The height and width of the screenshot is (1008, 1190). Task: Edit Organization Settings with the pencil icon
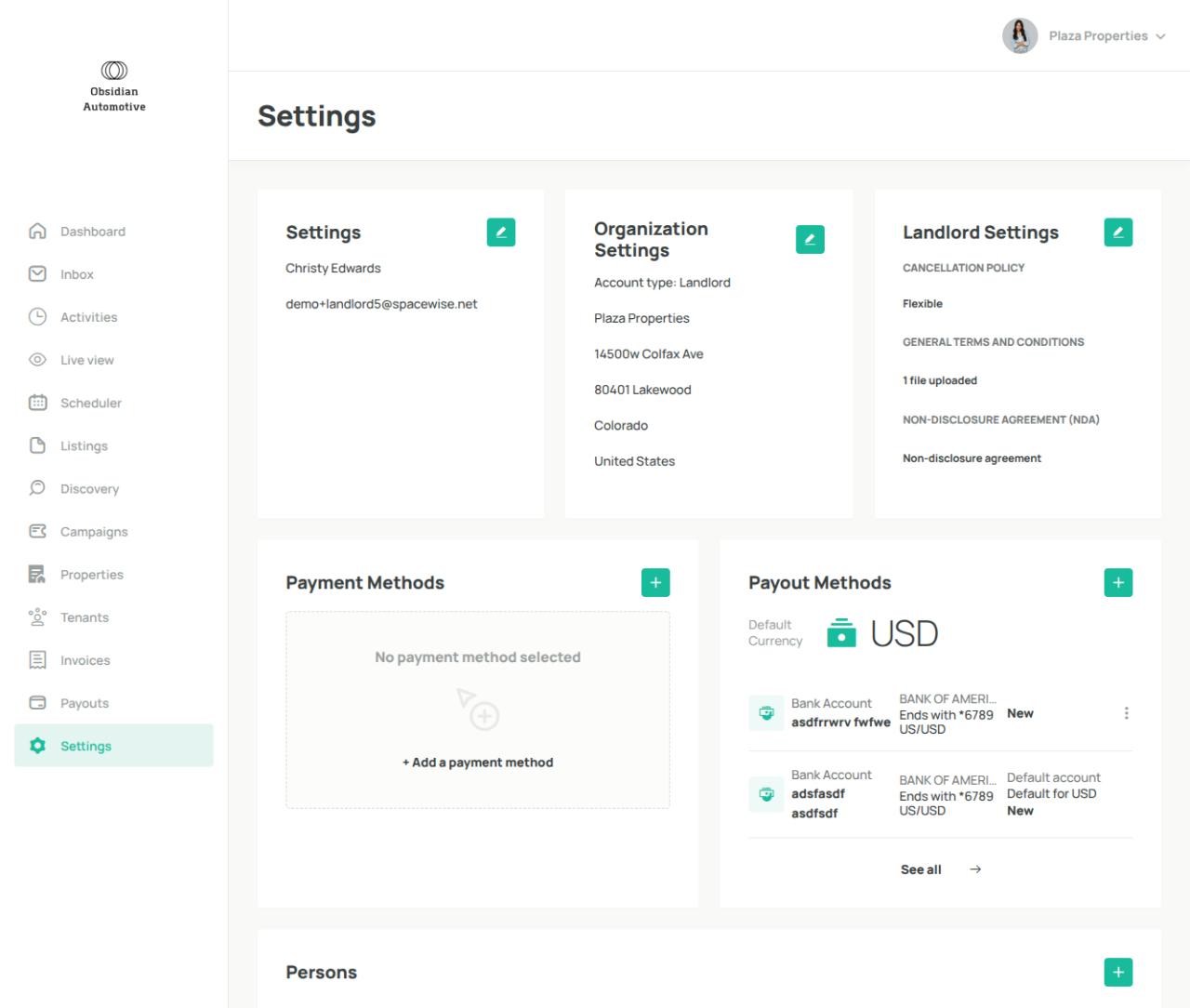coord(810,240)
